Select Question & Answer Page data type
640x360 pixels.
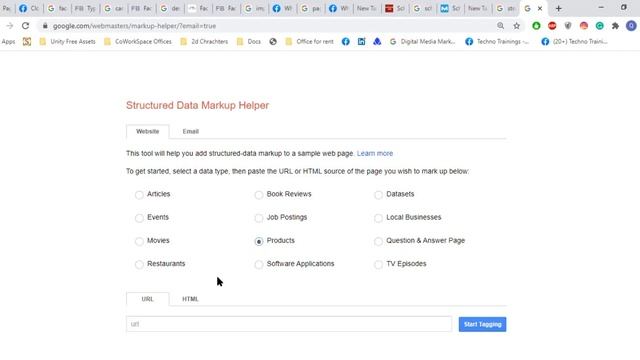click(x=378, y=241)
